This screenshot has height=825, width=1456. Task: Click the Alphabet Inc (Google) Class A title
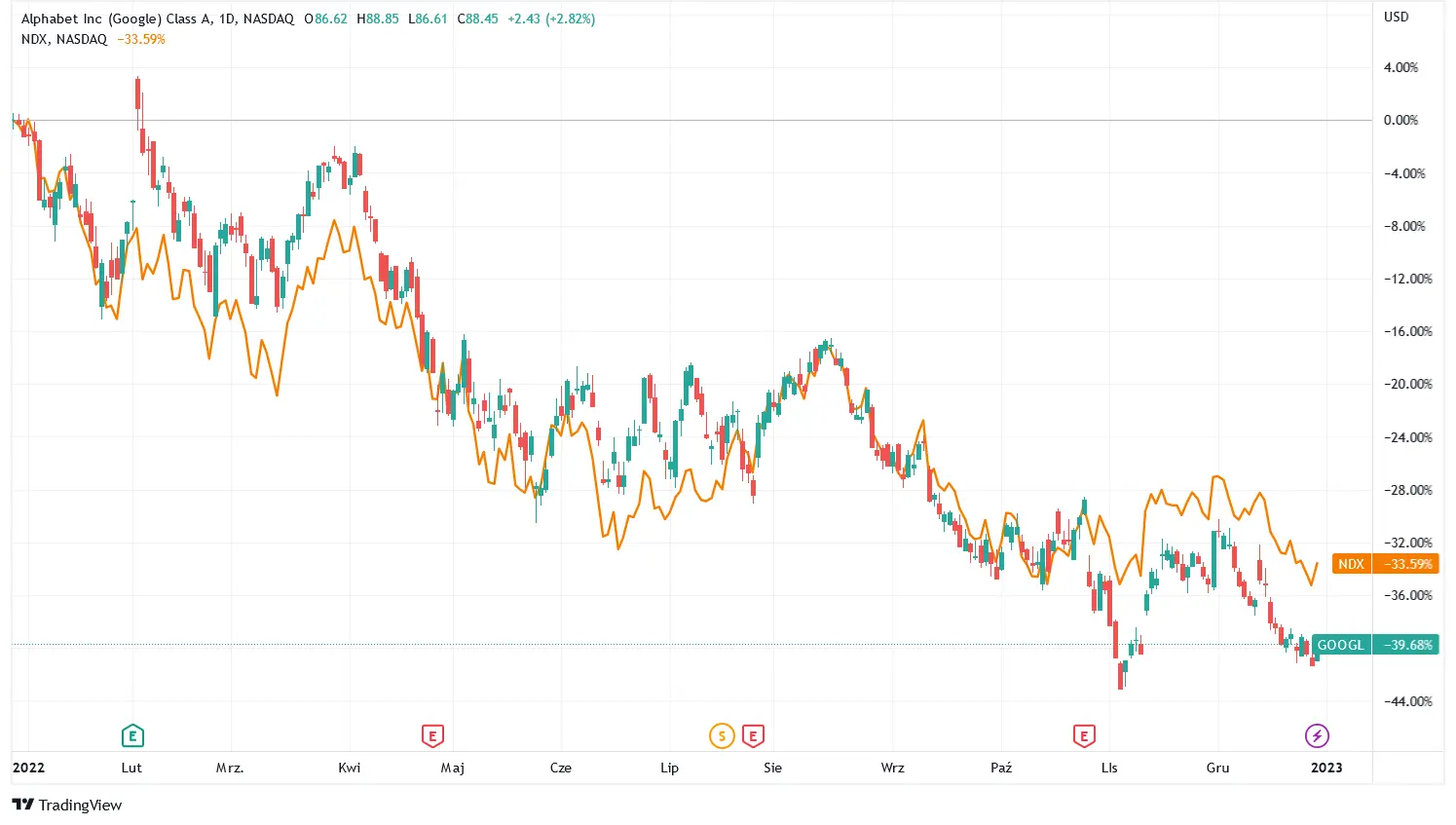(117, 19)
